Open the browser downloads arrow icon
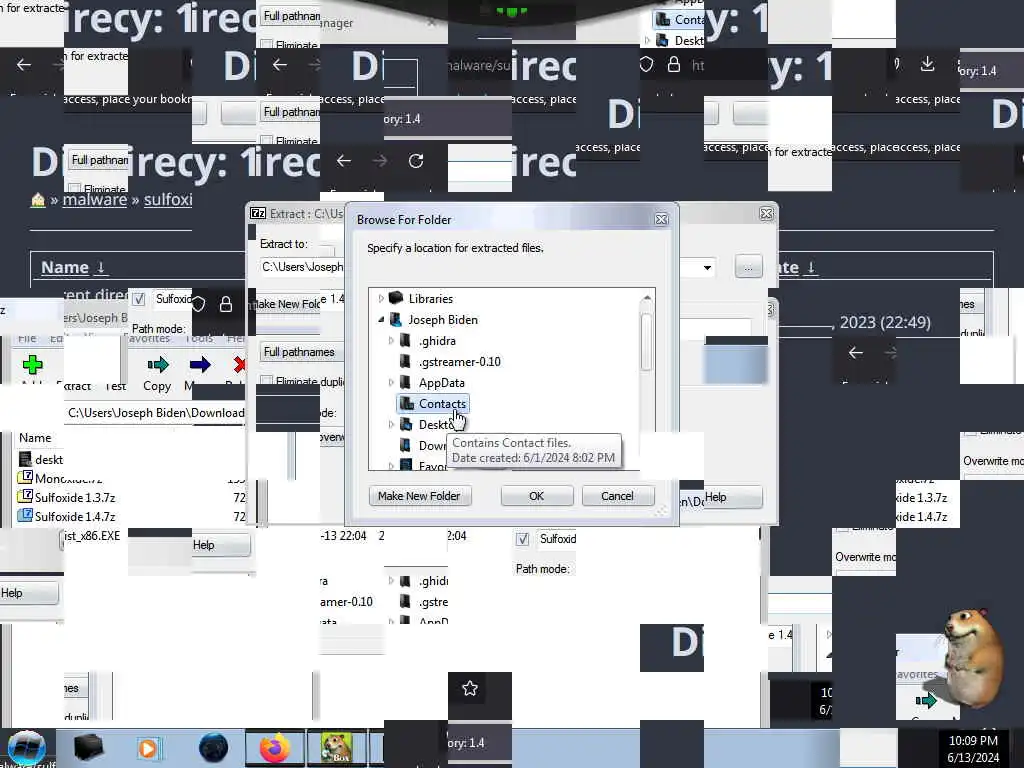Screen dimensions: 1024x768 [927, 64]
